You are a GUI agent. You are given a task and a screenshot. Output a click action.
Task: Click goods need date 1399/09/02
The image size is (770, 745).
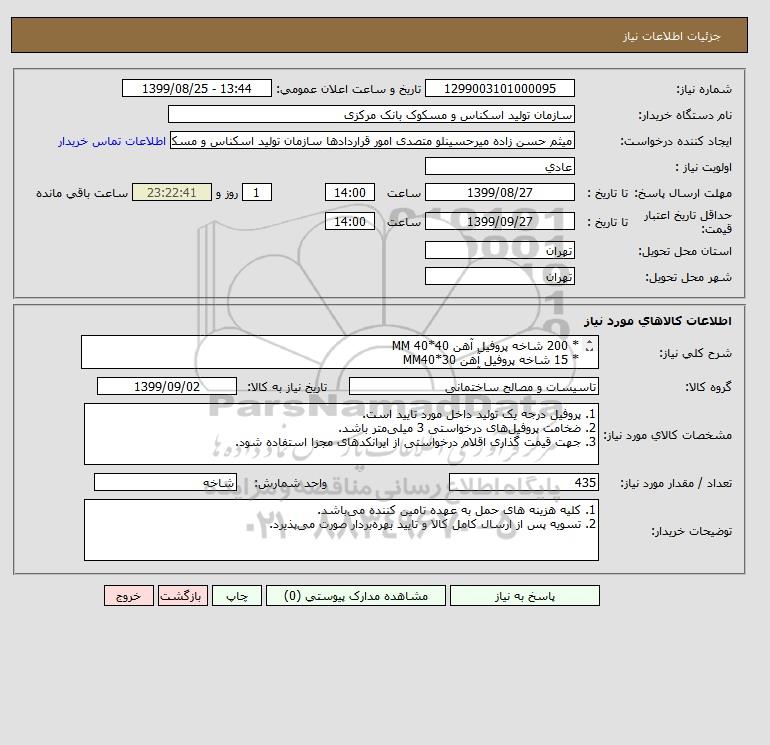coord(166,386)
